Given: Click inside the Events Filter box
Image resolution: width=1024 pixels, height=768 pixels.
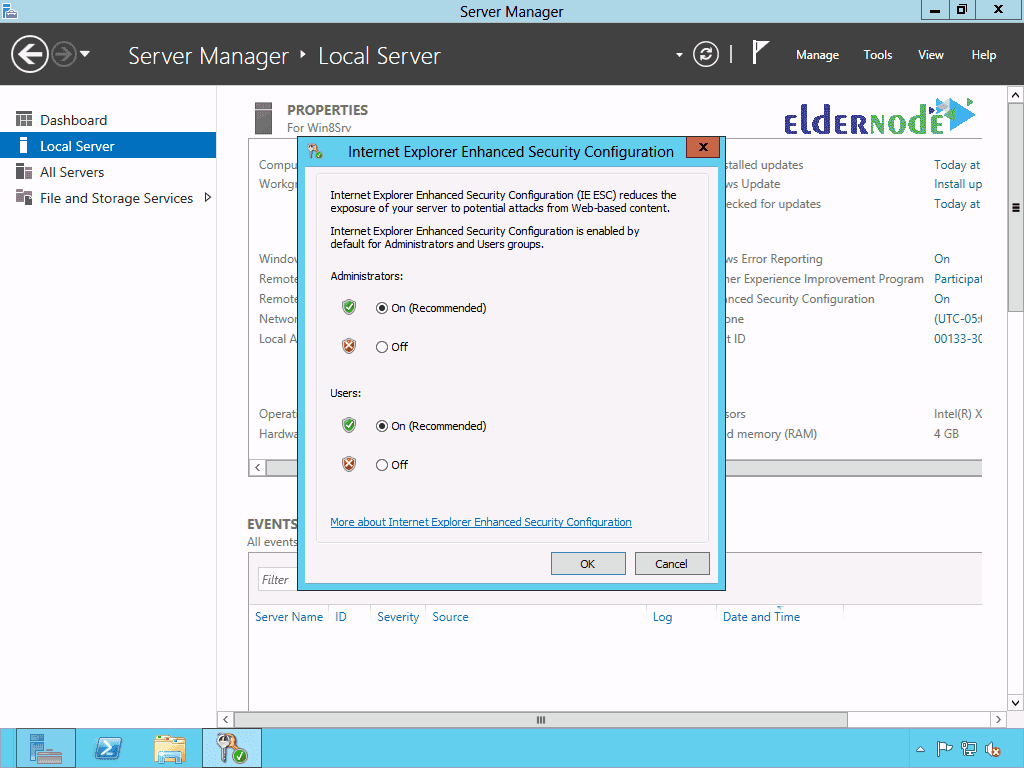Looking at the screenshot, I should [278, 579].
